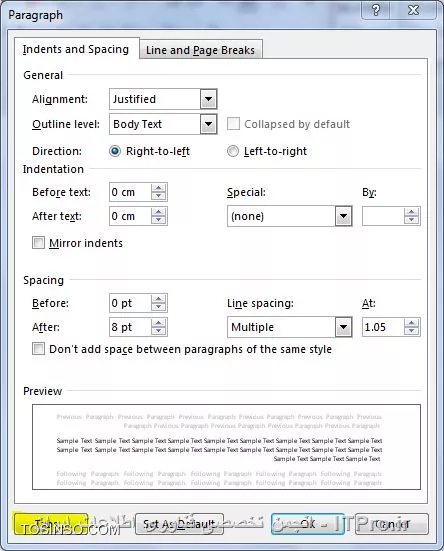Enable the Mirror indents checkbox
The height and width of the screenshot is (551, 444).
(38, 243)
